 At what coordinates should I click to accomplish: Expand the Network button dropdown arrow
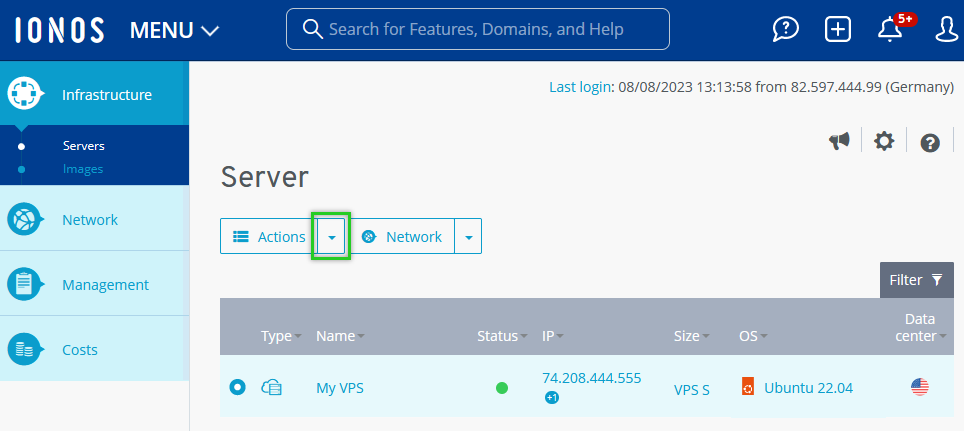(x=468, y=237)
